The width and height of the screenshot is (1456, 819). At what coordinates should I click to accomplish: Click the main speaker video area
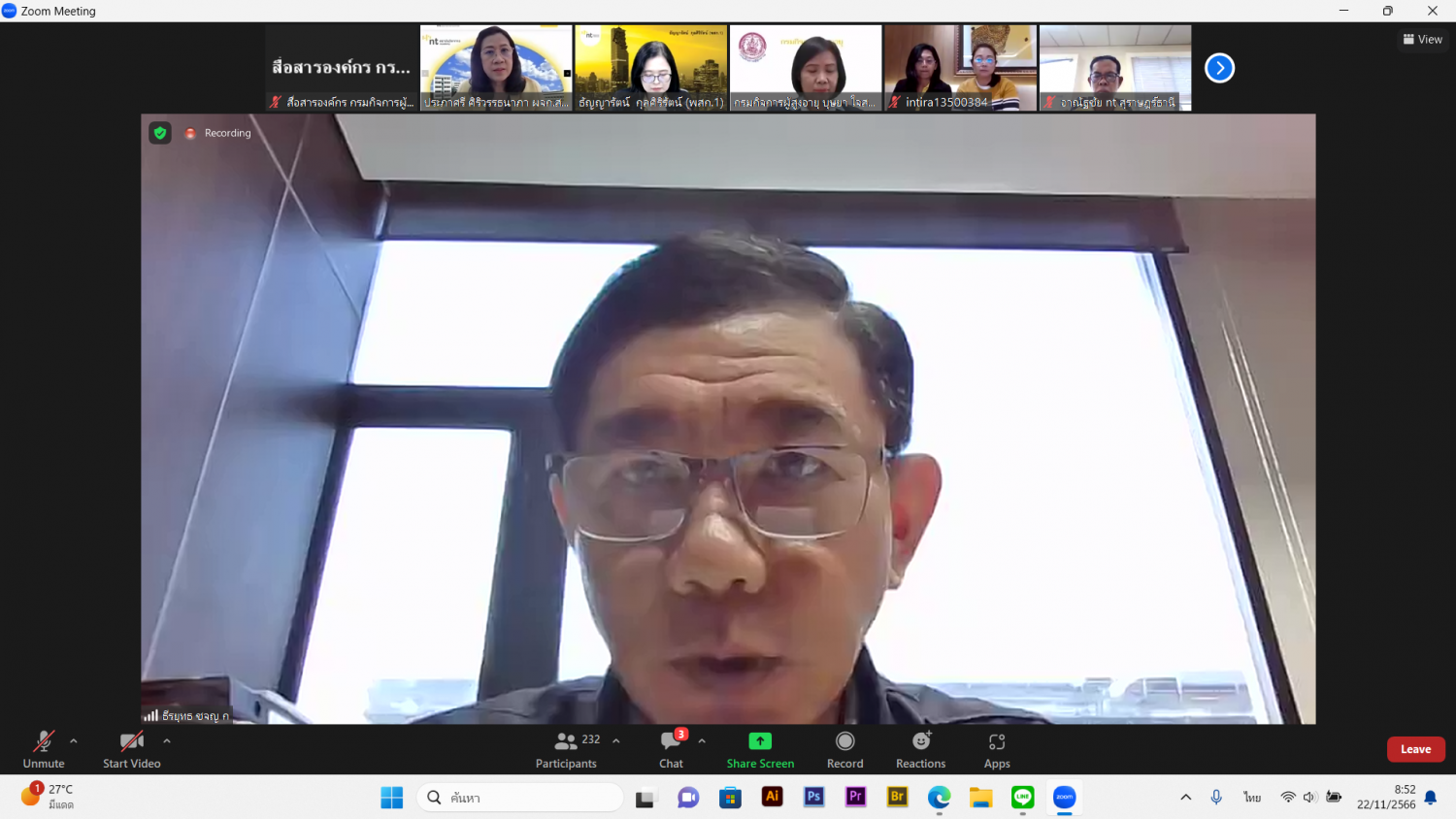click(728, 419)
